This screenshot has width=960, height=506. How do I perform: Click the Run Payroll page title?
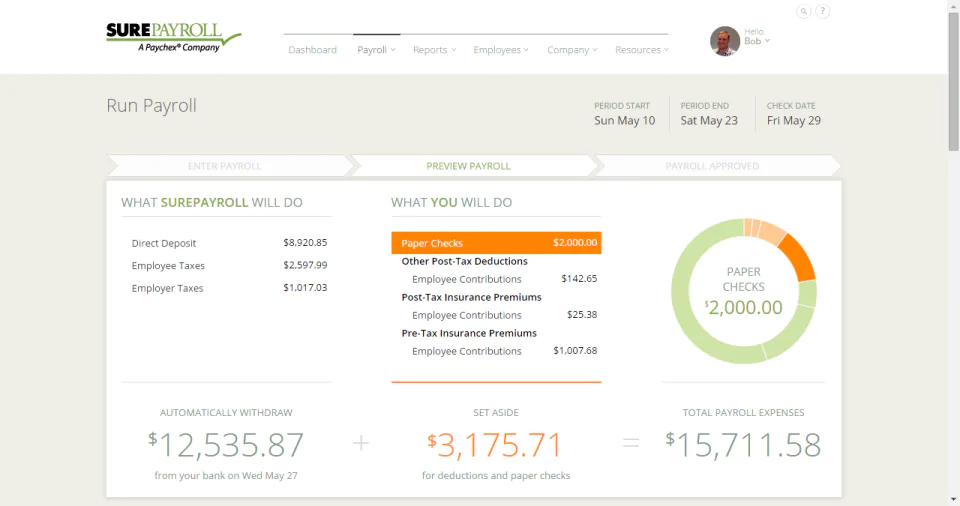pyautogui.click(x=151, y=105)
